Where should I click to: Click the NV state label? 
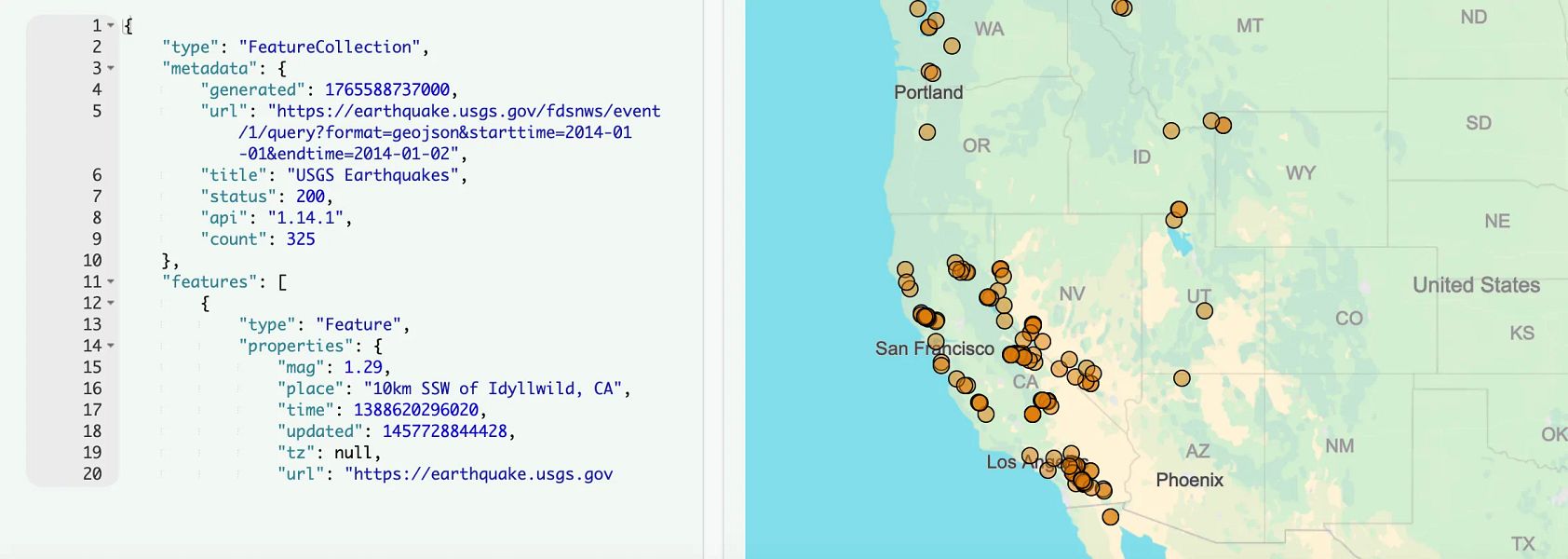tap(1072, 294)
